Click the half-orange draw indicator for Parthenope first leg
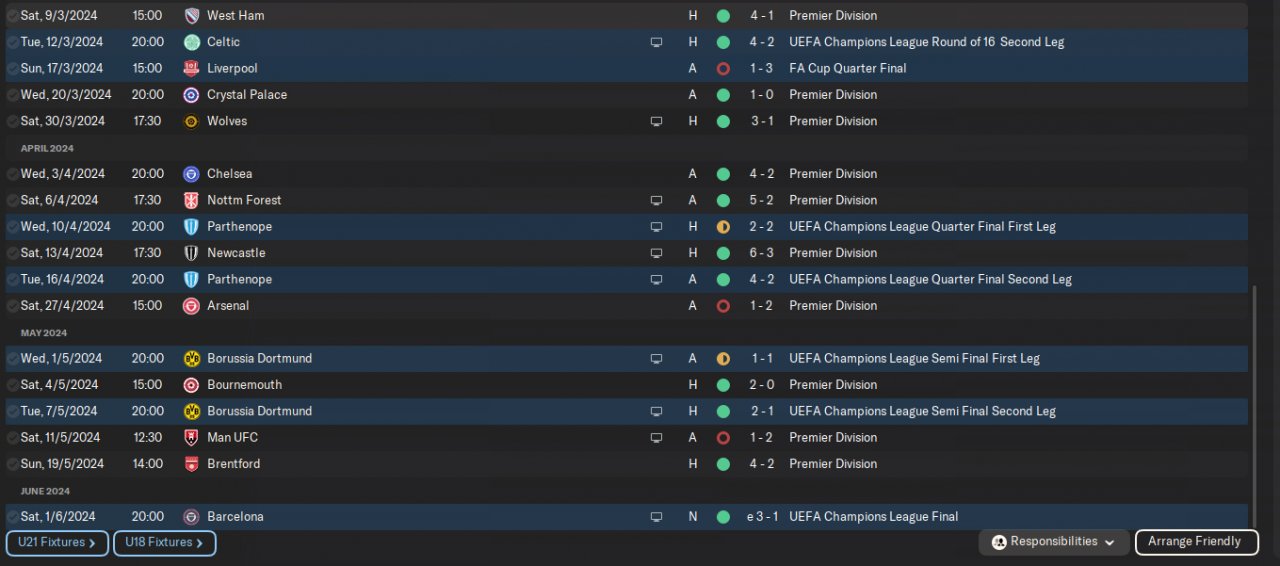 (723, 227)
